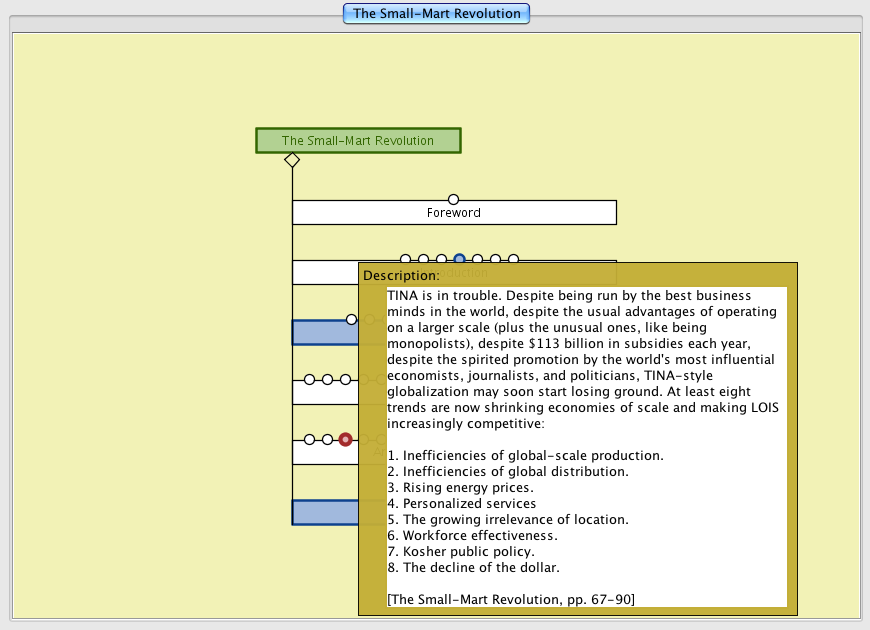Screen dimensions: 870x630
Task: Click the diamond connector under the root node
Action: [x=292, y=160]
